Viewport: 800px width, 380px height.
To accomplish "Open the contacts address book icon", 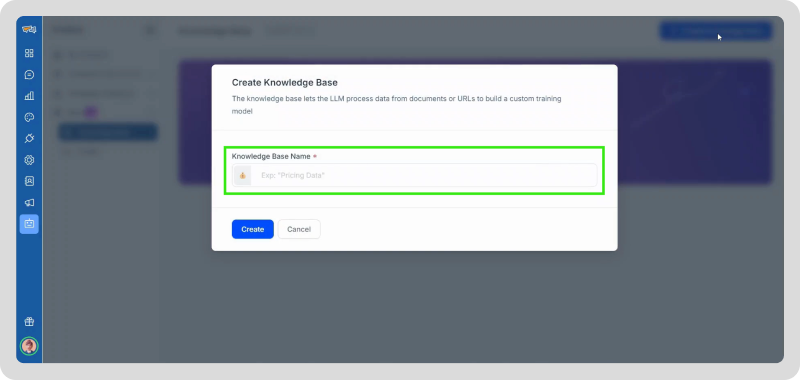I will coord(29,181).
